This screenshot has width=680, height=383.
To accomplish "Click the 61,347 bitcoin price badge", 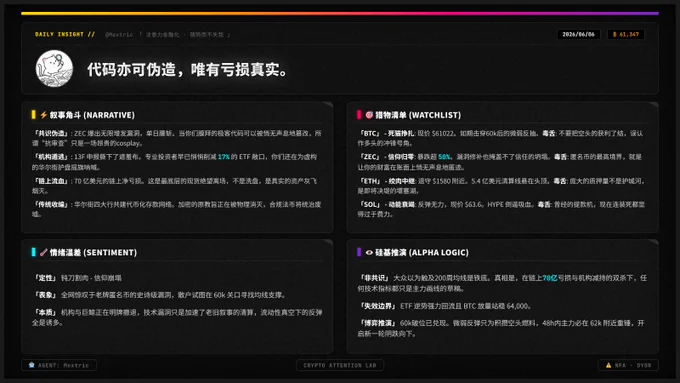I will [626, 34].
